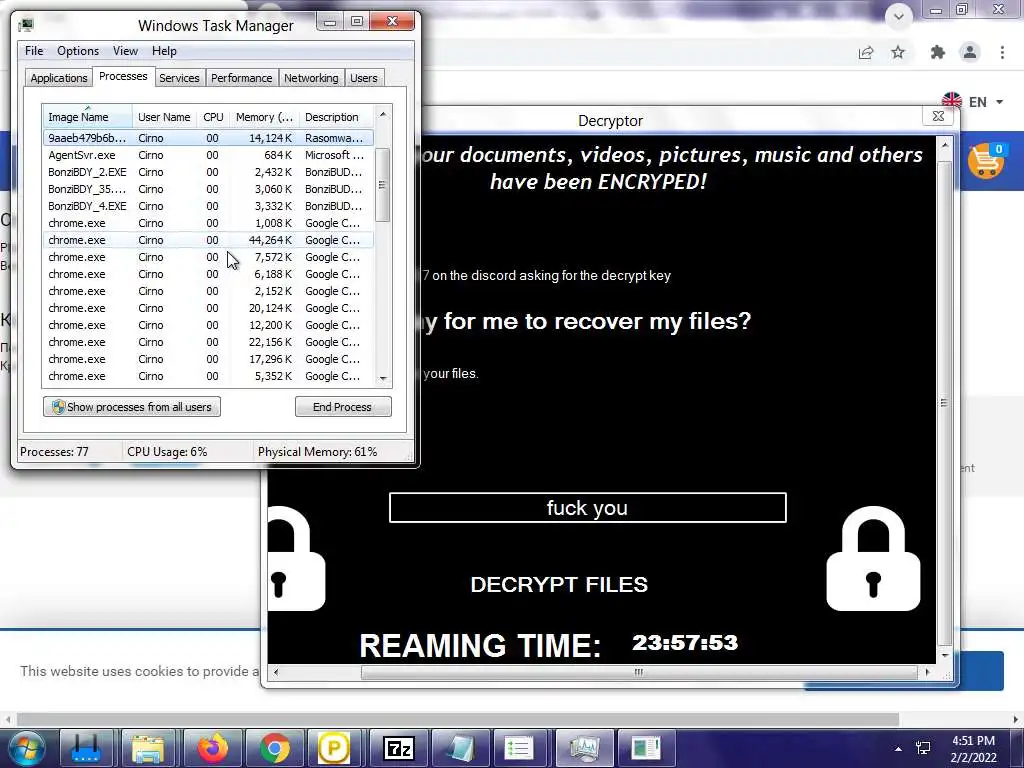Viewport: 1024px width, 768px height.
Task: Select Task Manager taskbar button
Action: 583,748
